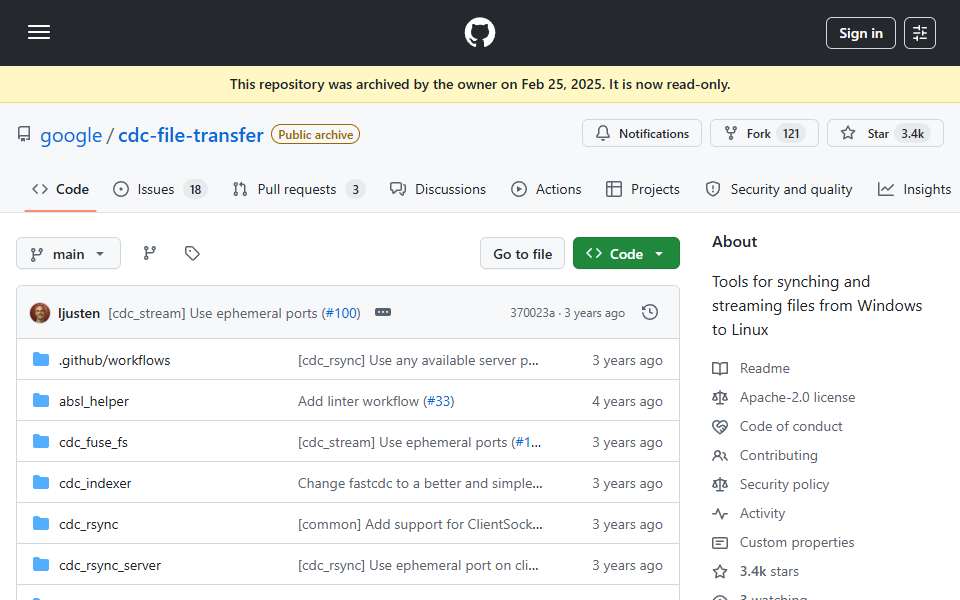Open the cdc_rsync folder
This screenshot has width=960, height=600.
[88, 525]
